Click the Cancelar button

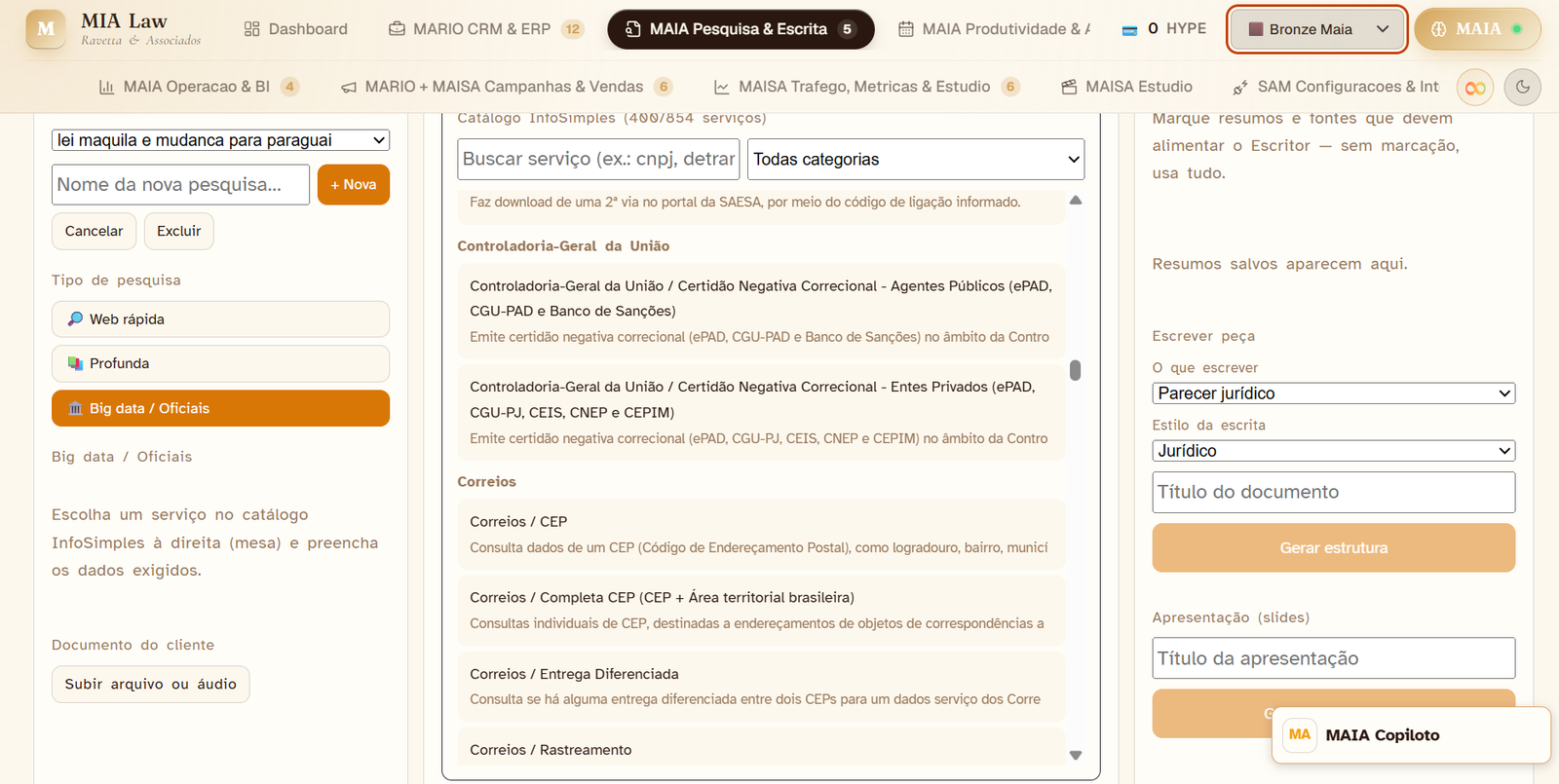click(x=94, y=231)
